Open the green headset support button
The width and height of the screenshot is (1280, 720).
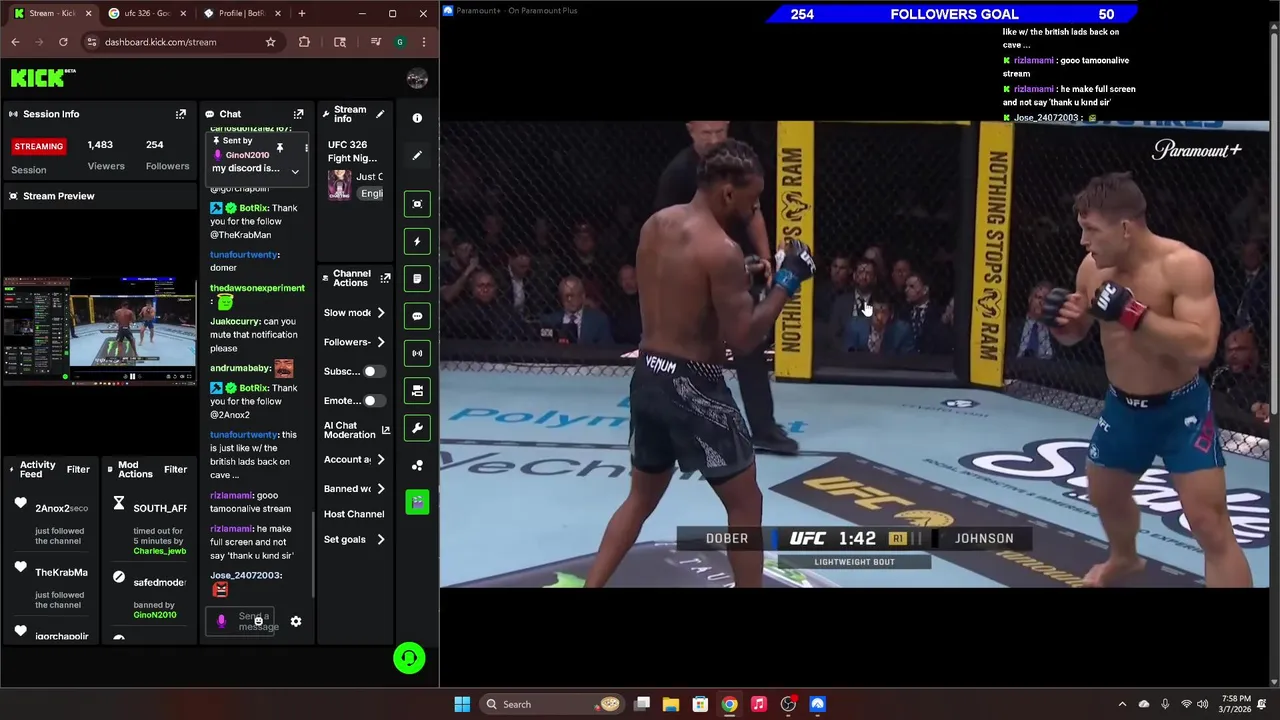(x=409, y=658)
